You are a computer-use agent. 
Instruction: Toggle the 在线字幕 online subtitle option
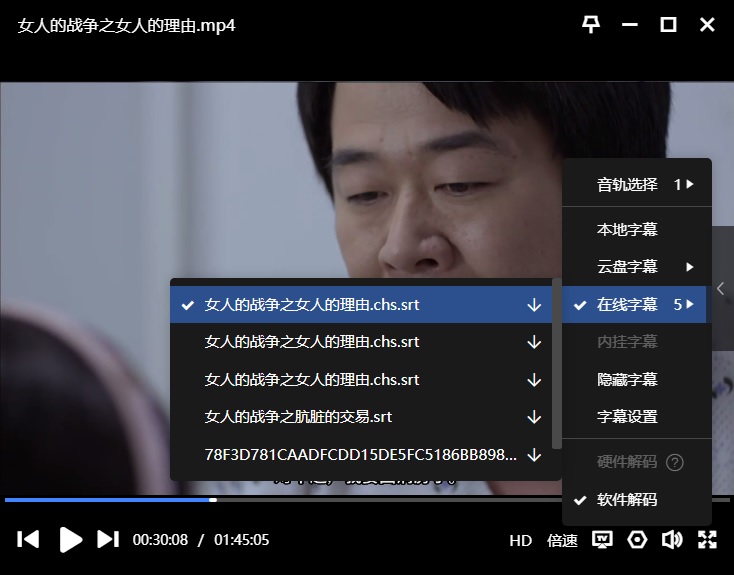(x=627, y=305)
